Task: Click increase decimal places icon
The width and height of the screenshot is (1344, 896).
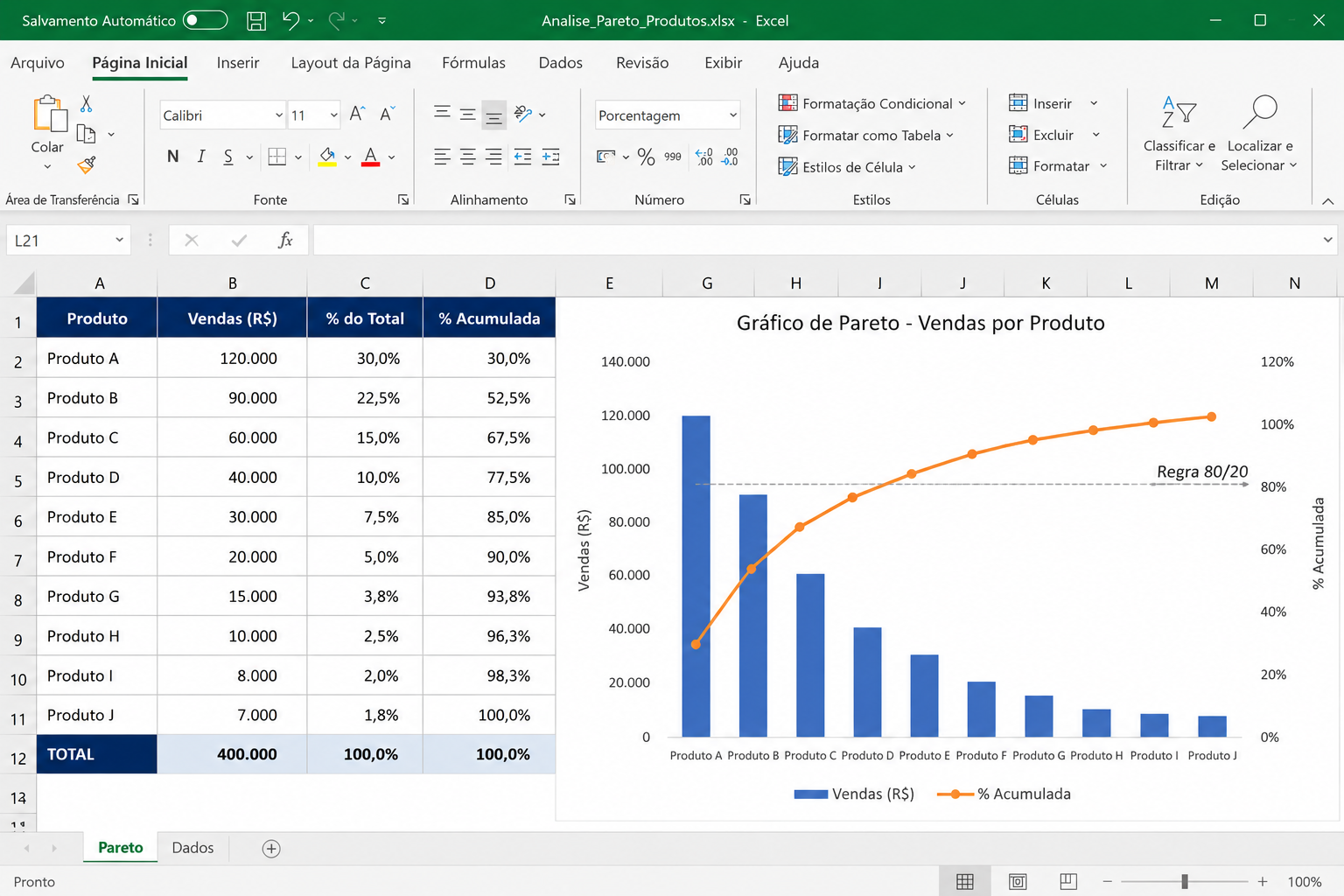Action: click(x=704, y=157)
